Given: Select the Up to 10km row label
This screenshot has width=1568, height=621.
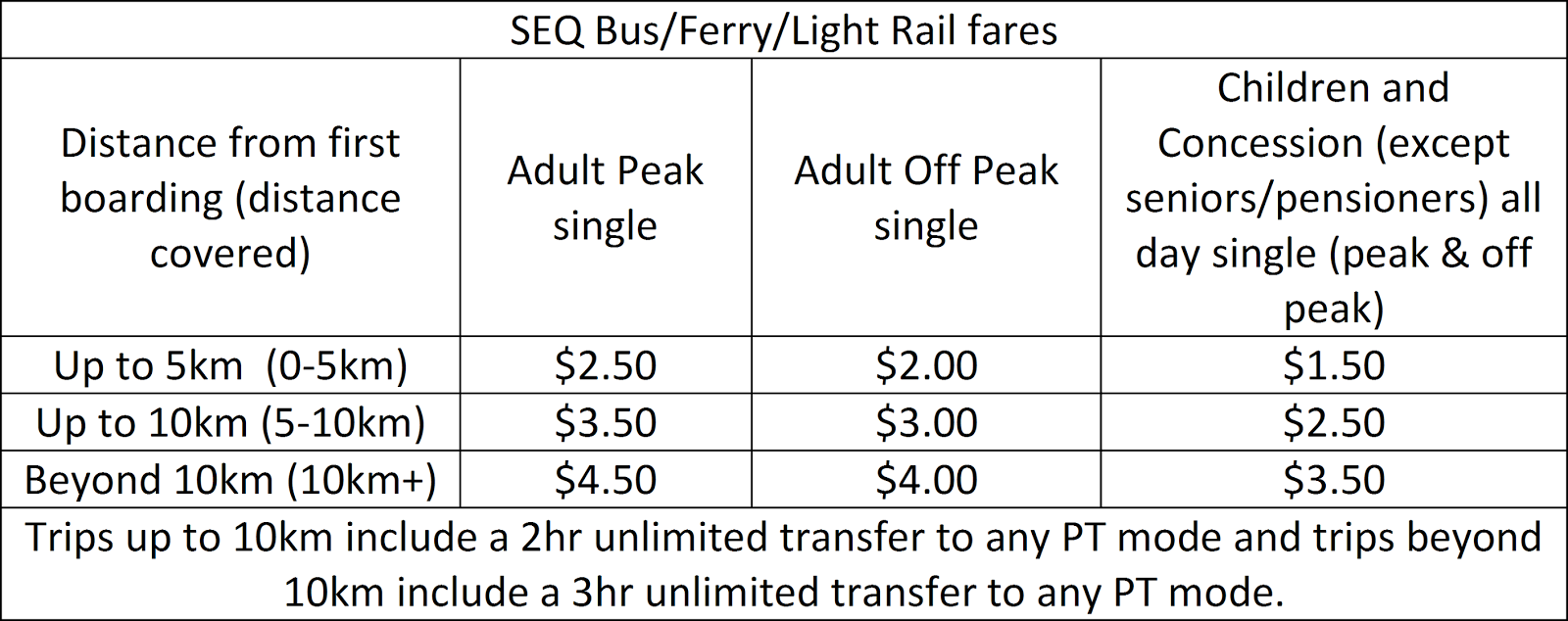Looking at the screenshot, I should pyautogui.click(x=230, y=422).
